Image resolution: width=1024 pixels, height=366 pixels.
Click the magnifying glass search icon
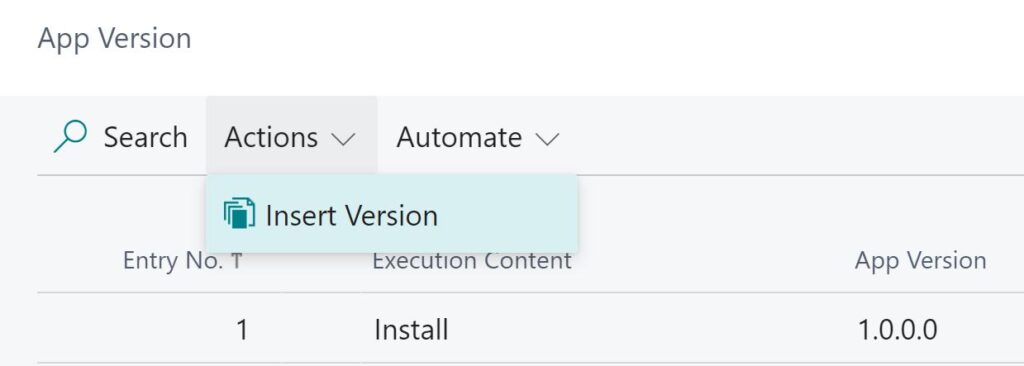pos(71,136)
